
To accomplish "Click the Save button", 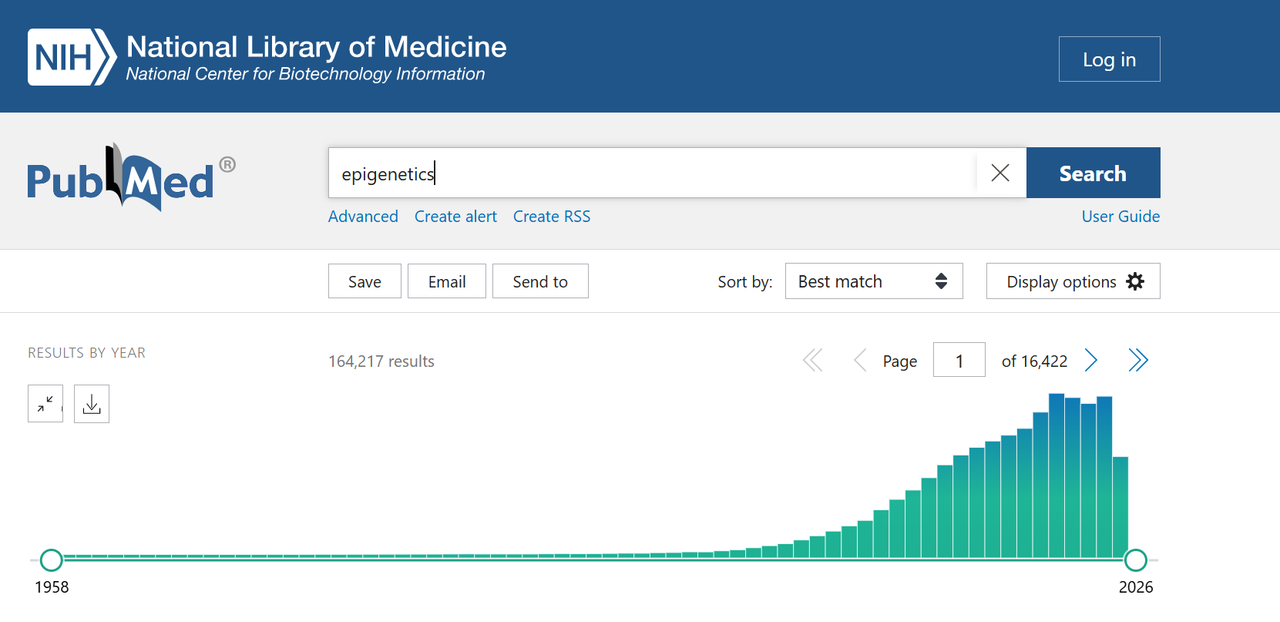I will click(x=365, y=281).
